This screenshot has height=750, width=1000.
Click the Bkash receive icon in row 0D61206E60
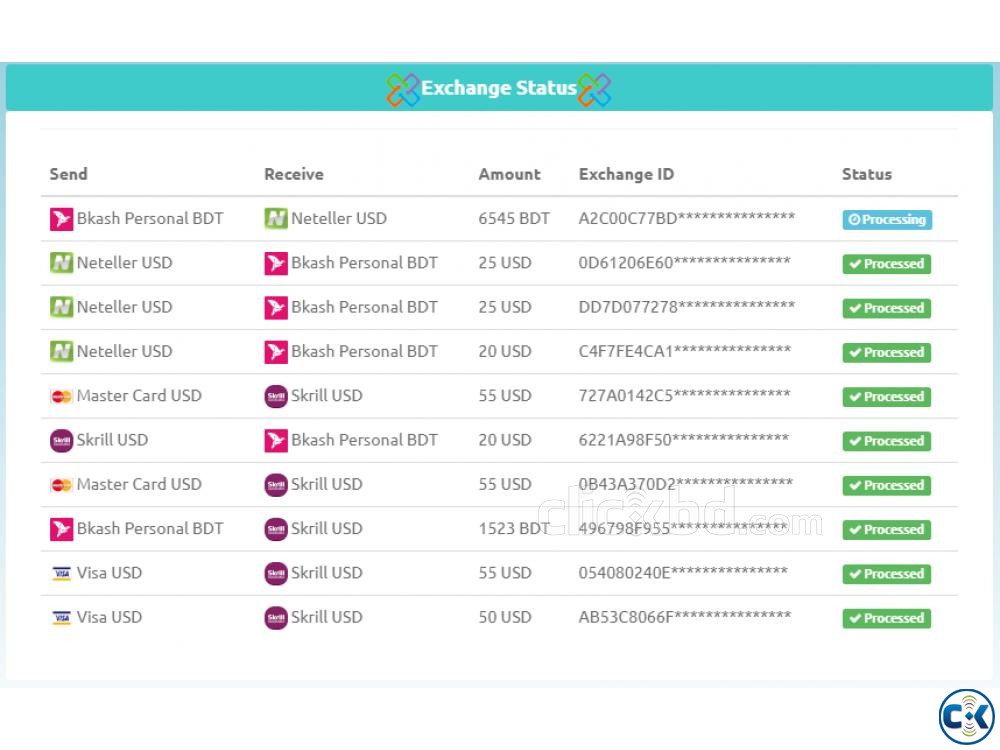pyautogui.click(x=276, y=263)
